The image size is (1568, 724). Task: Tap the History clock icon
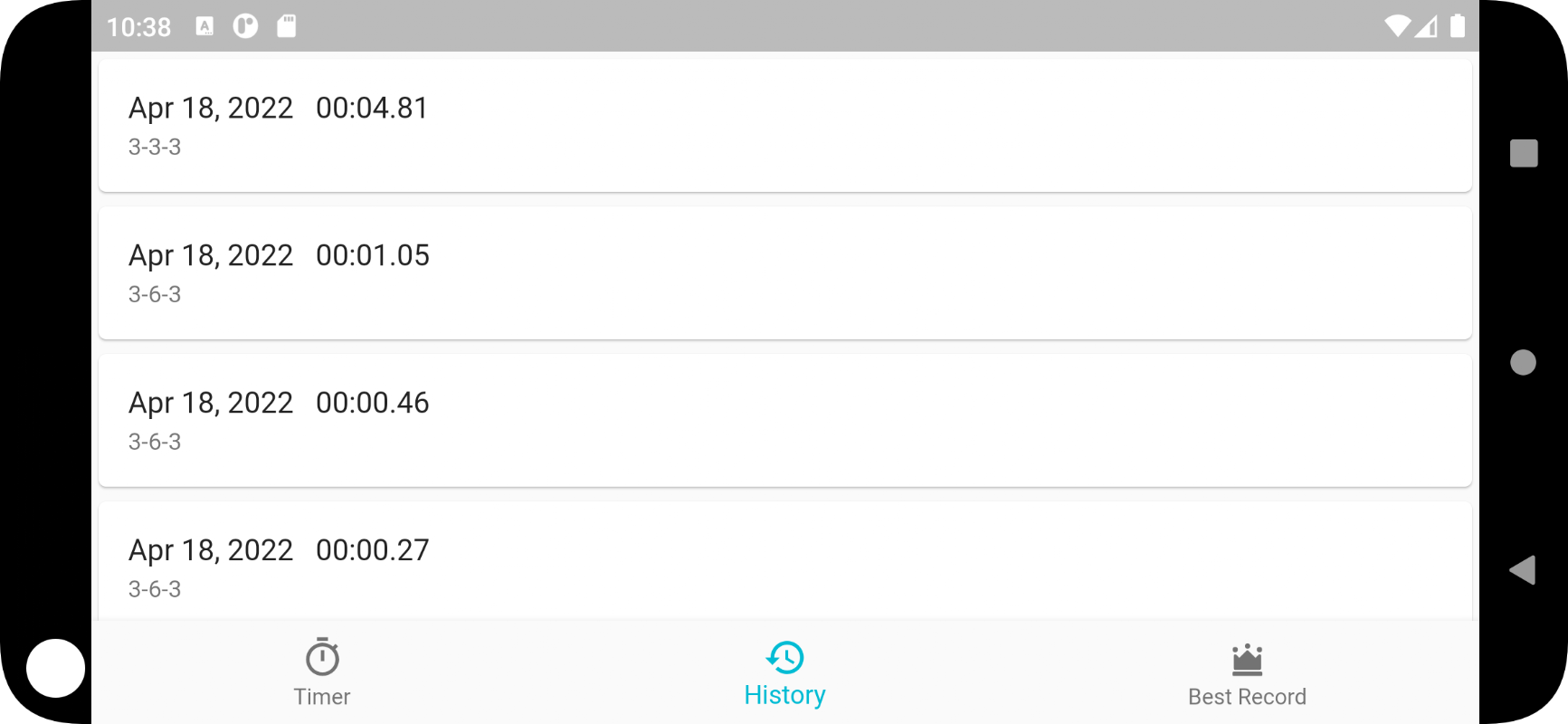[x=784, y=657]
